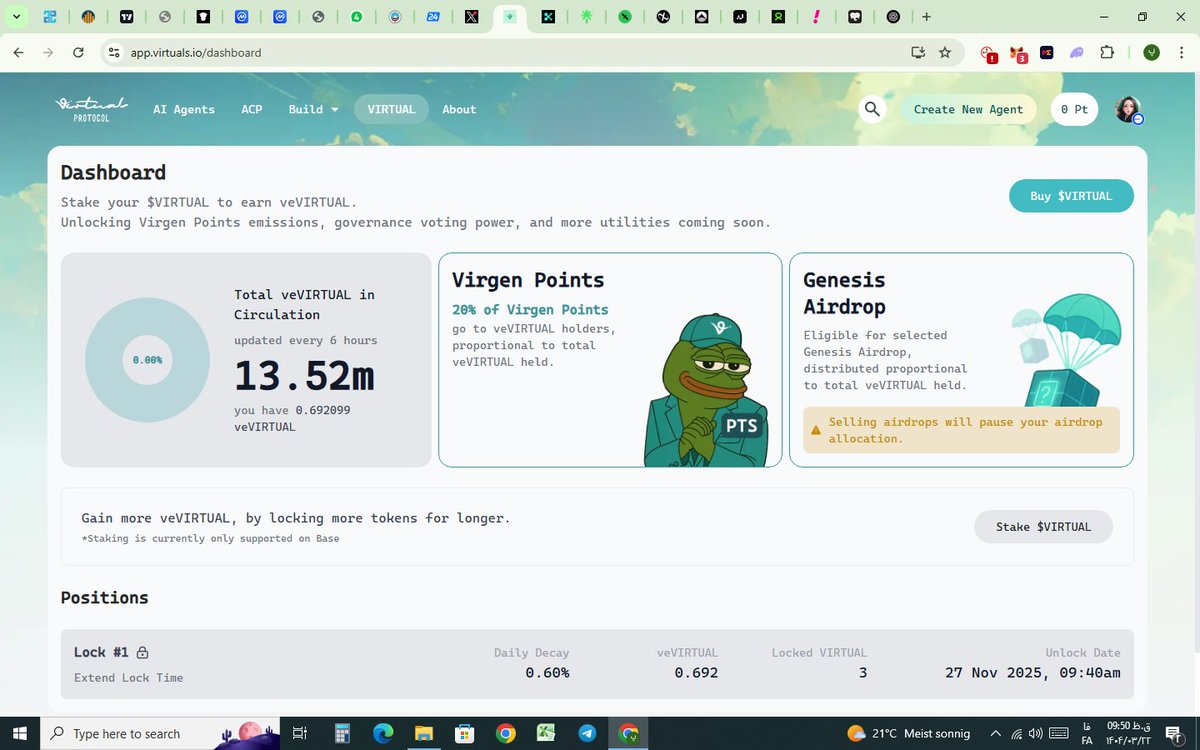Open the user profile avatar

pyautogui.click(x=1128, y=110)
